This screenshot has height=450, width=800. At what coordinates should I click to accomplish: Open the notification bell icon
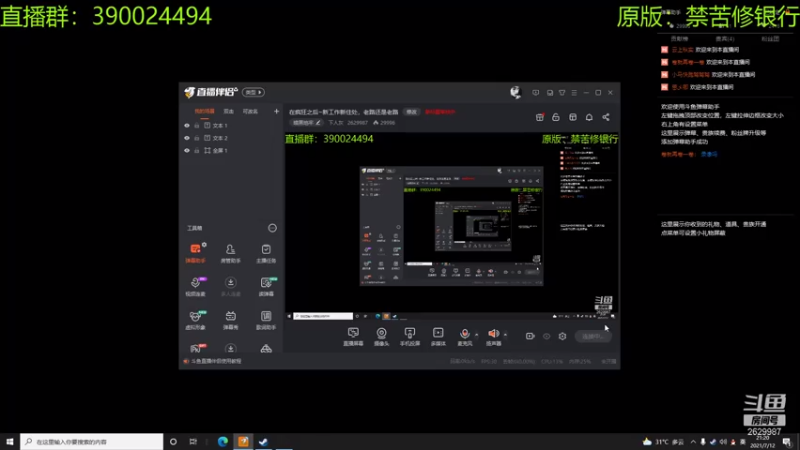[x=589, y=117]
